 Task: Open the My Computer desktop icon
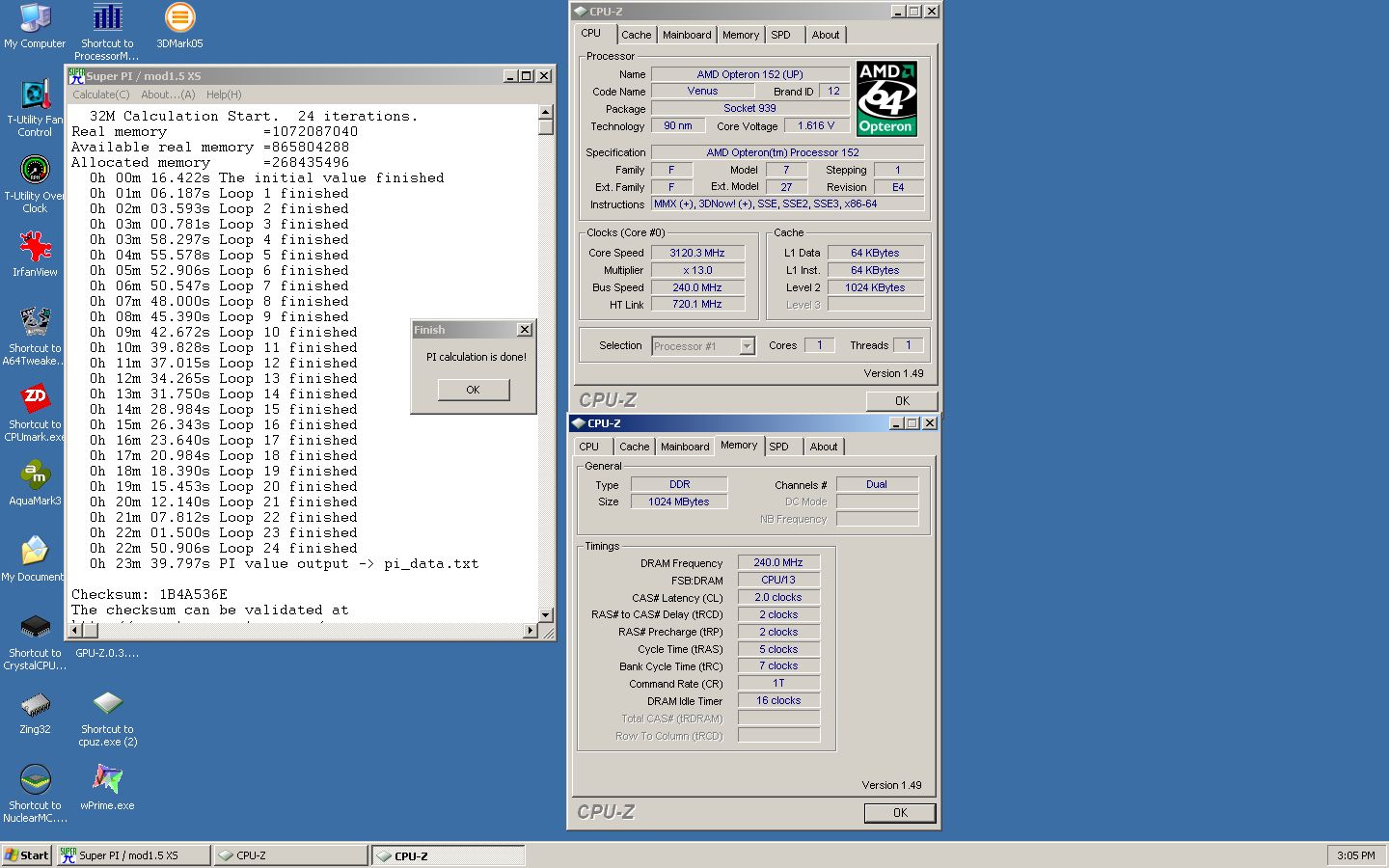pyautogui.click(x=35, y=26)
